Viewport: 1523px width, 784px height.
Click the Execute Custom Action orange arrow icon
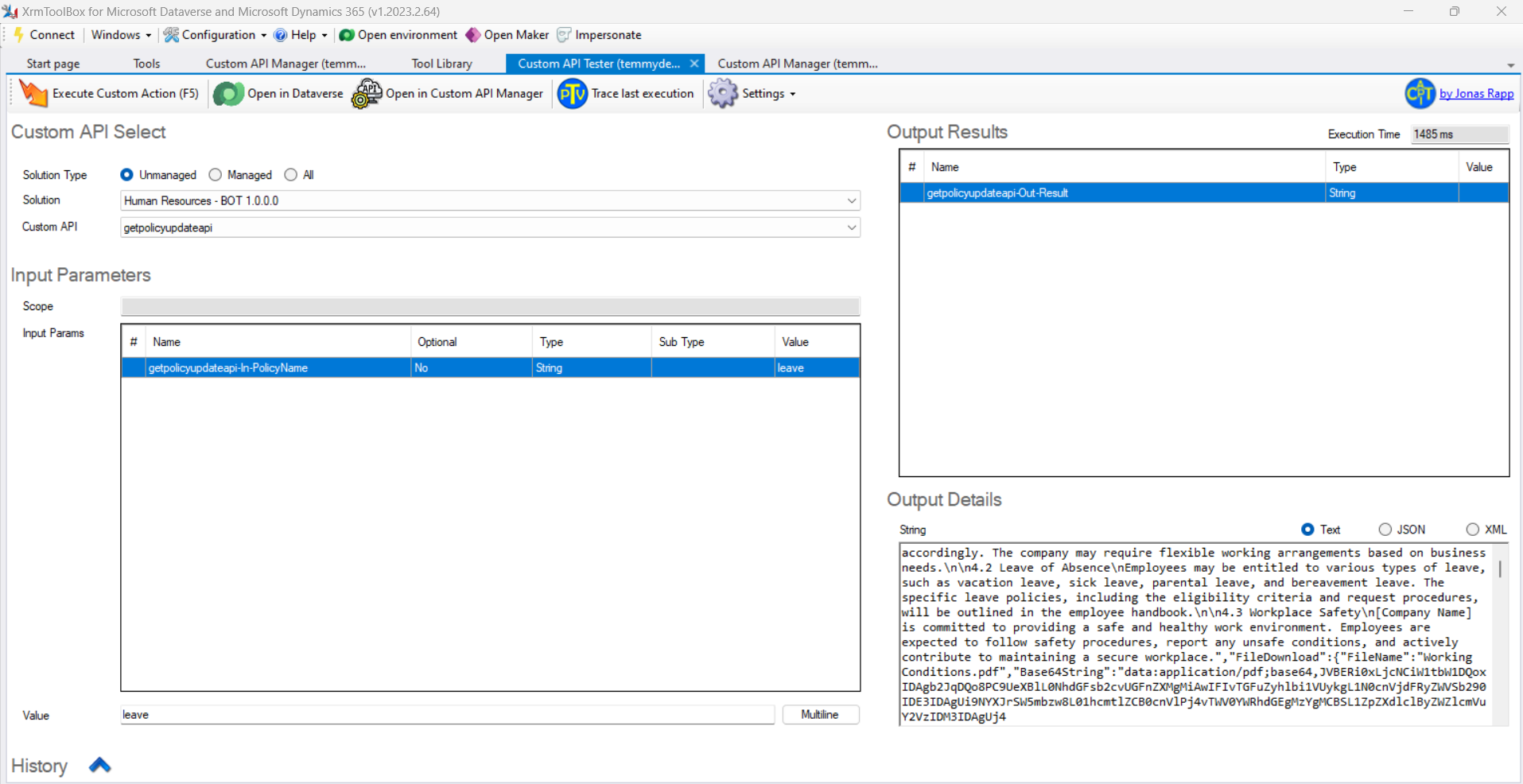pyautogui.click(x=33, y=94)
